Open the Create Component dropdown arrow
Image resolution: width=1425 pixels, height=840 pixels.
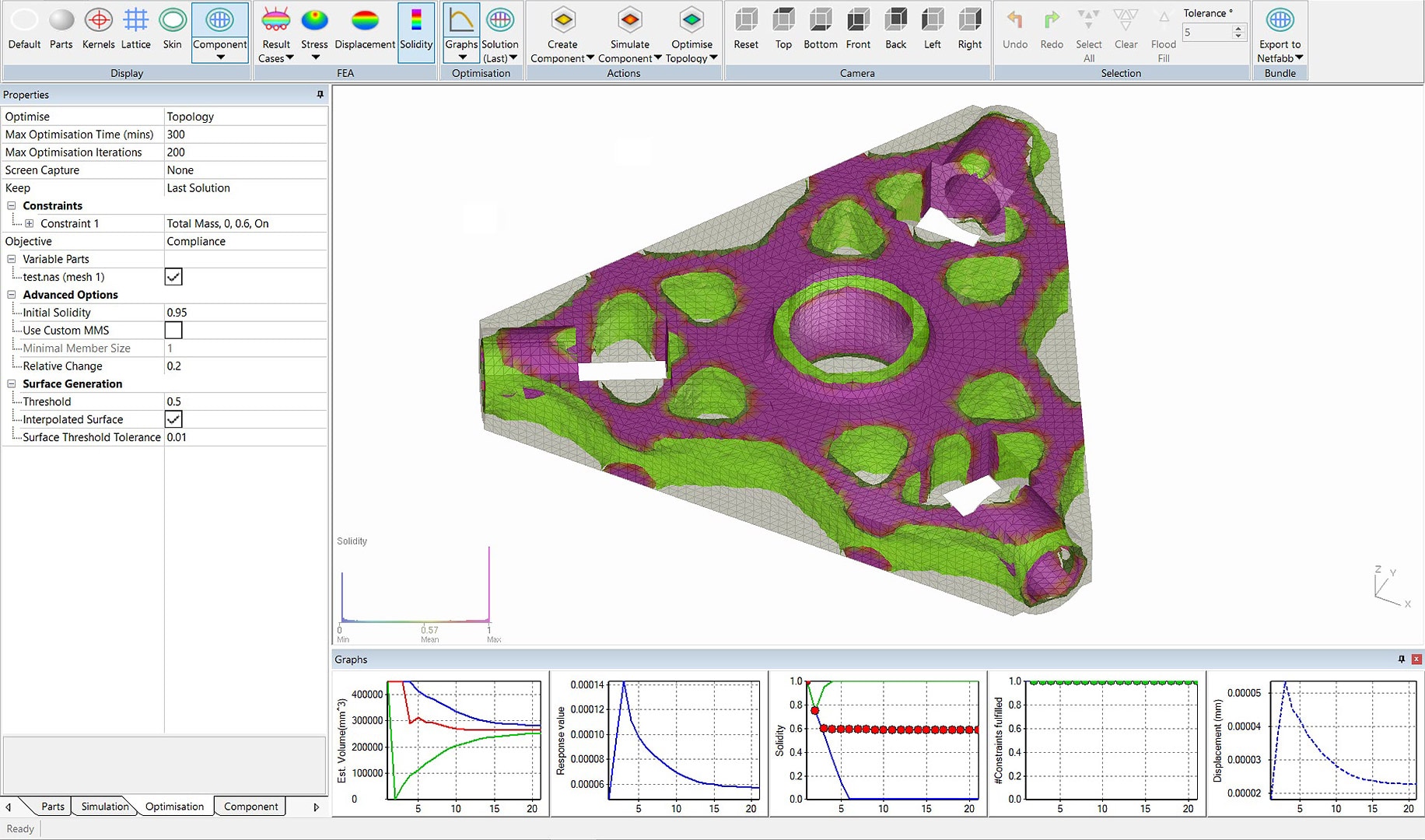click(x=590, y=58)
